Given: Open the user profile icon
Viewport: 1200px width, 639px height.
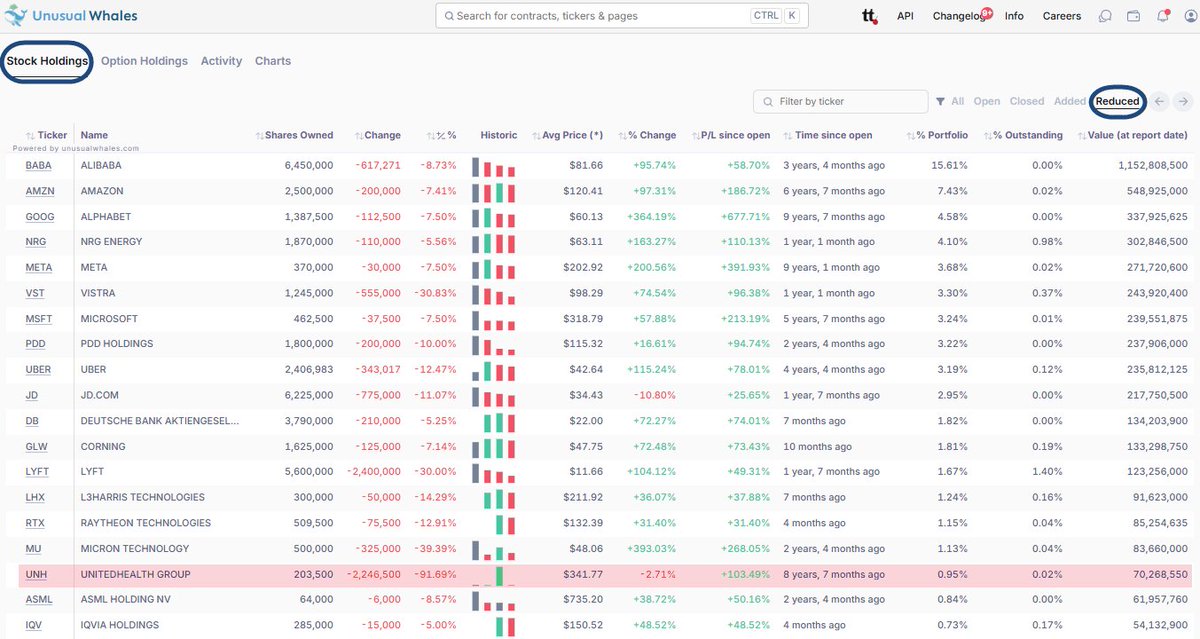Looking at the screenshot, I should (1189, 16).
